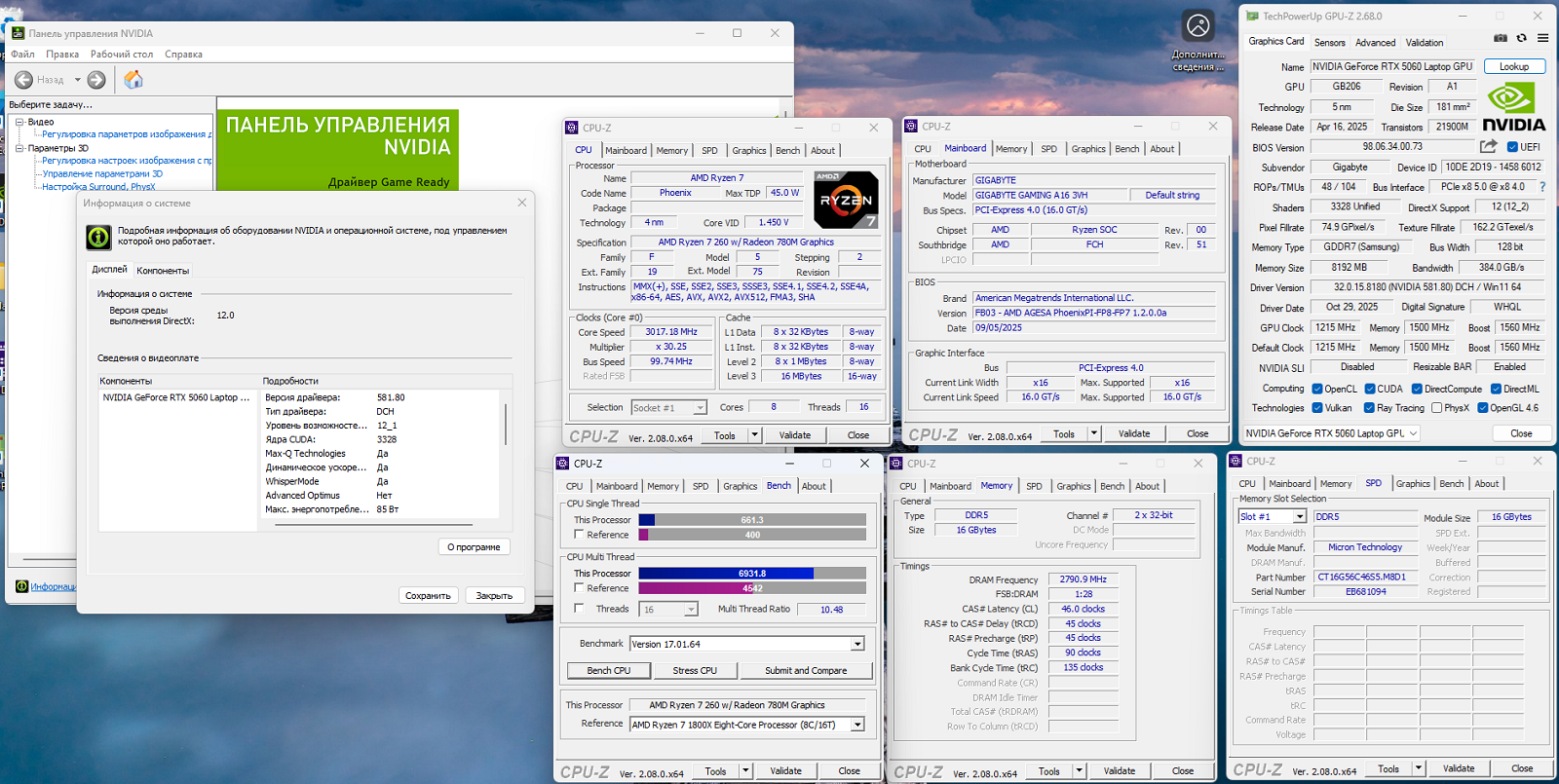
Task: Open the GPU-Z hamburger menu
Action: tap(1542, 39)
